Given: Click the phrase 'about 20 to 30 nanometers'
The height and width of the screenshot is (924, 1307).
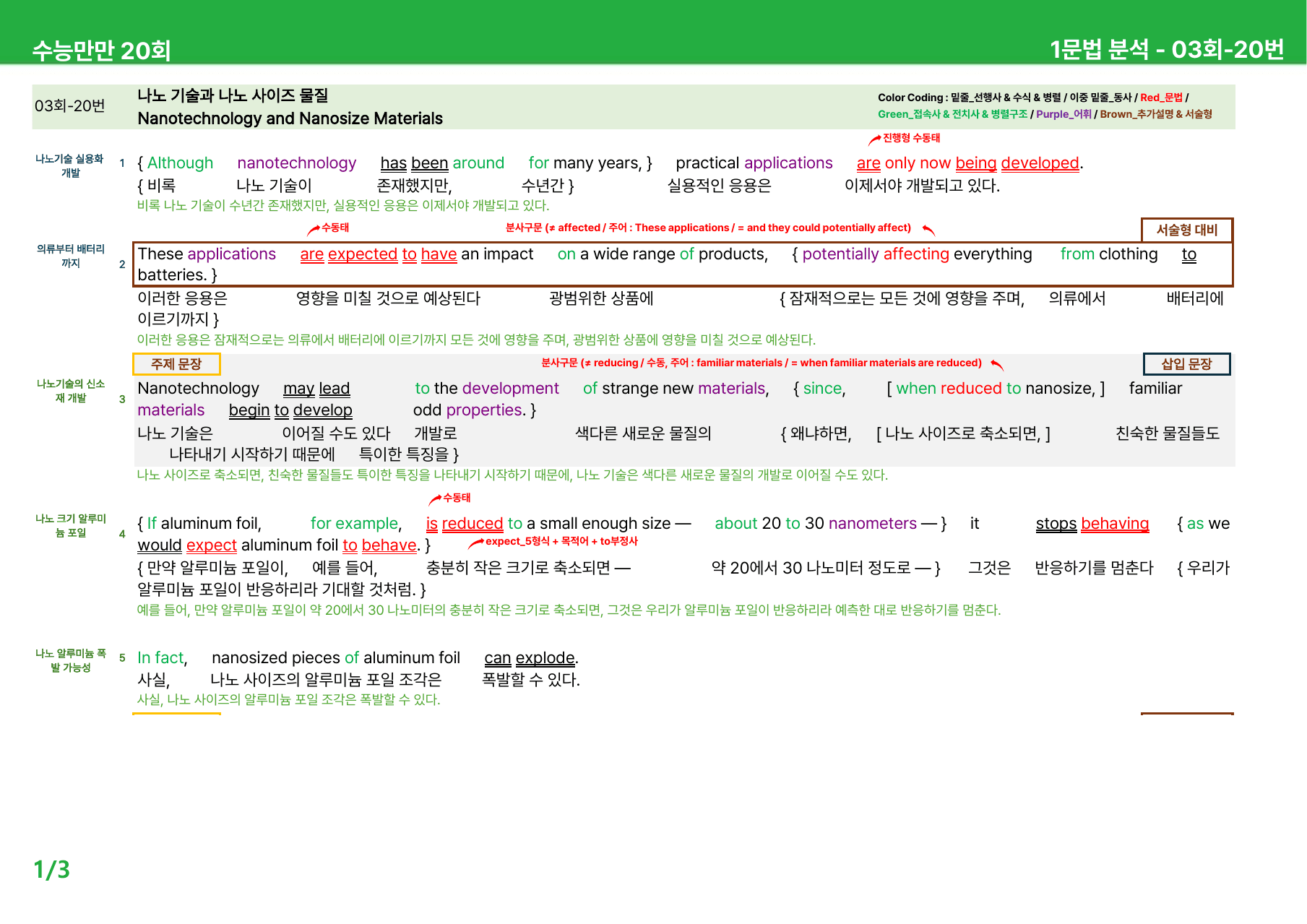Looking at the screenshot, I should (x=816, y=524).
